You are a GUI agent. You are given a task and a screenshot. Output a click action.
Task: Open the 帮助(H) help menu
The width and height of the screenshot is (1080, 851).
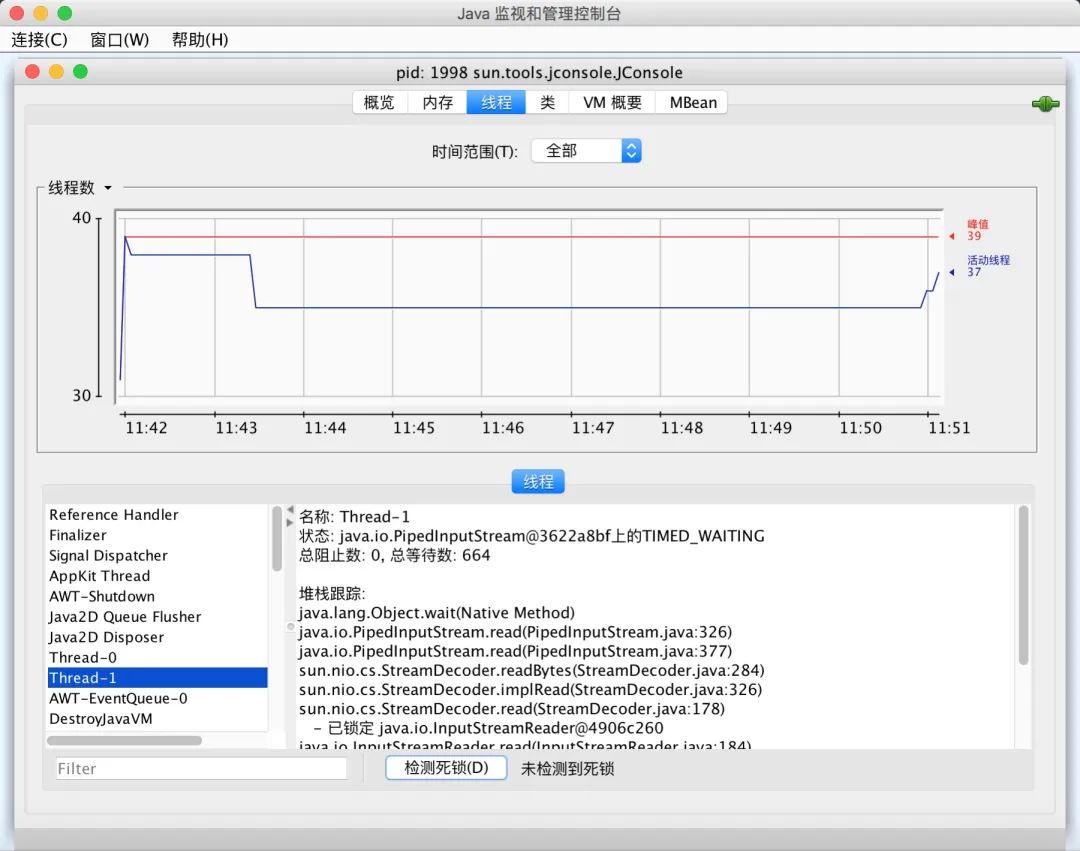(x=200, y=40)
